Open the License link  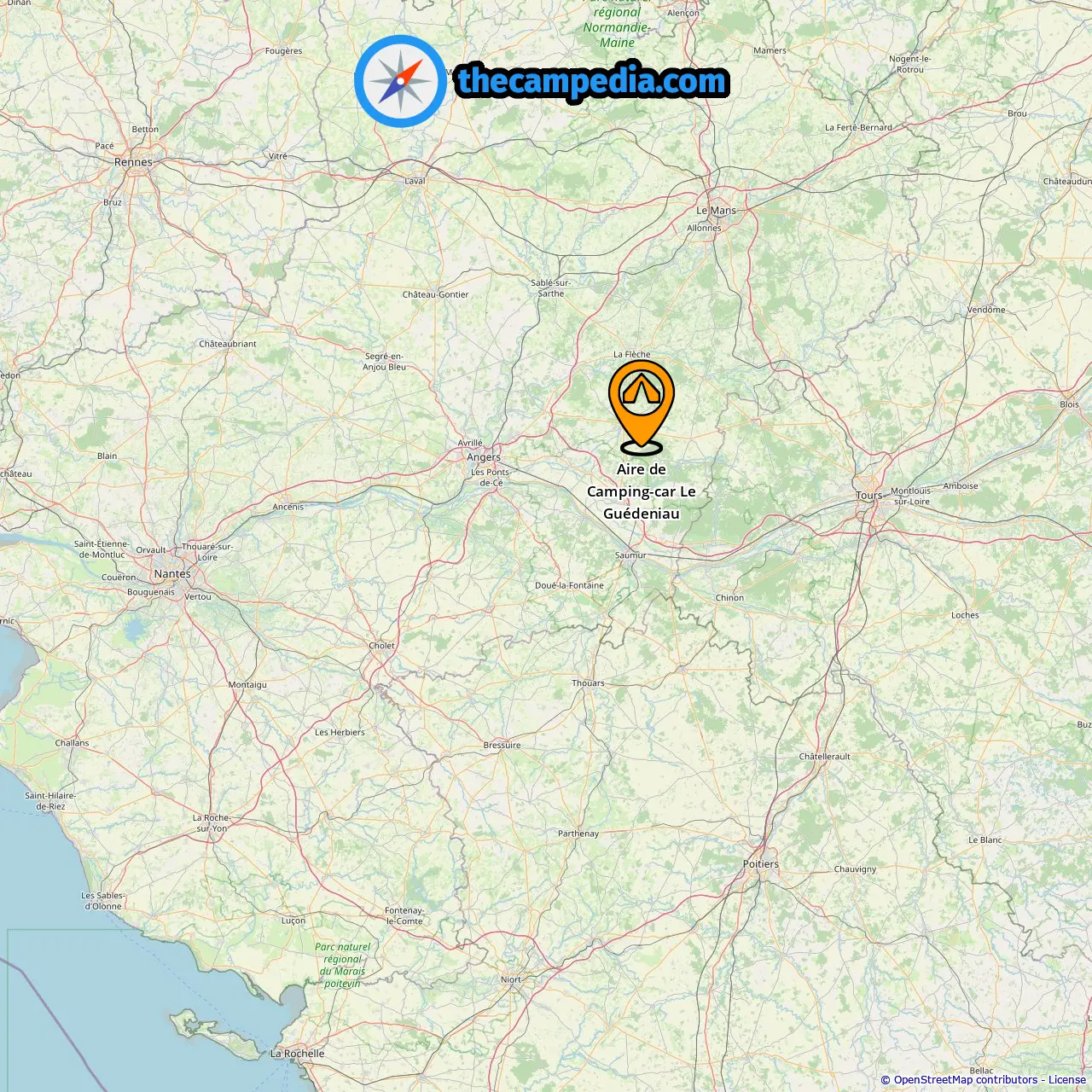pos(1067,1080)
